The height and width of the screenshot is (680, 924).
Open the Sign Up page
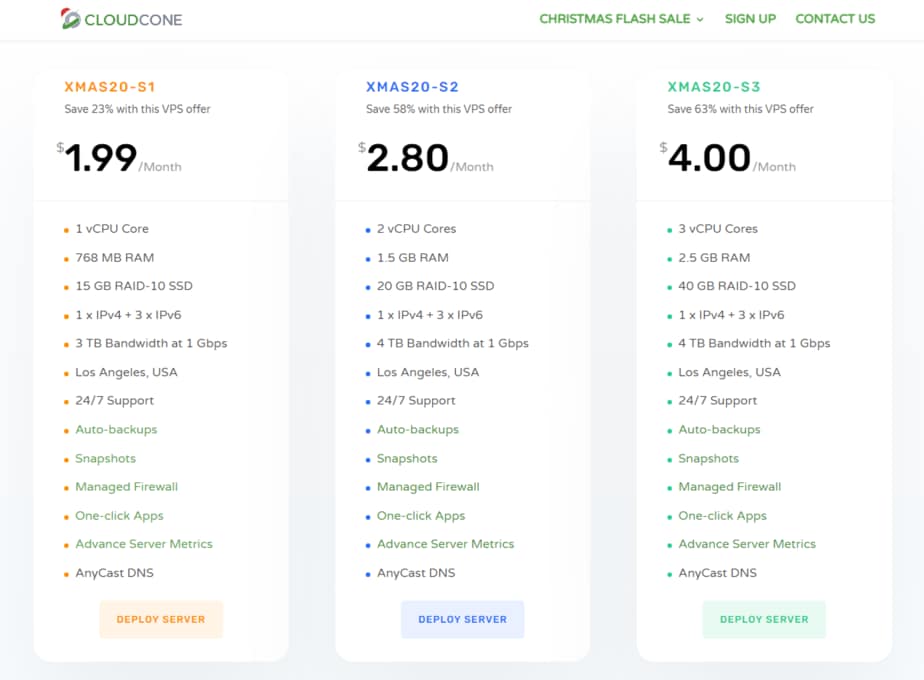[750, 19]
